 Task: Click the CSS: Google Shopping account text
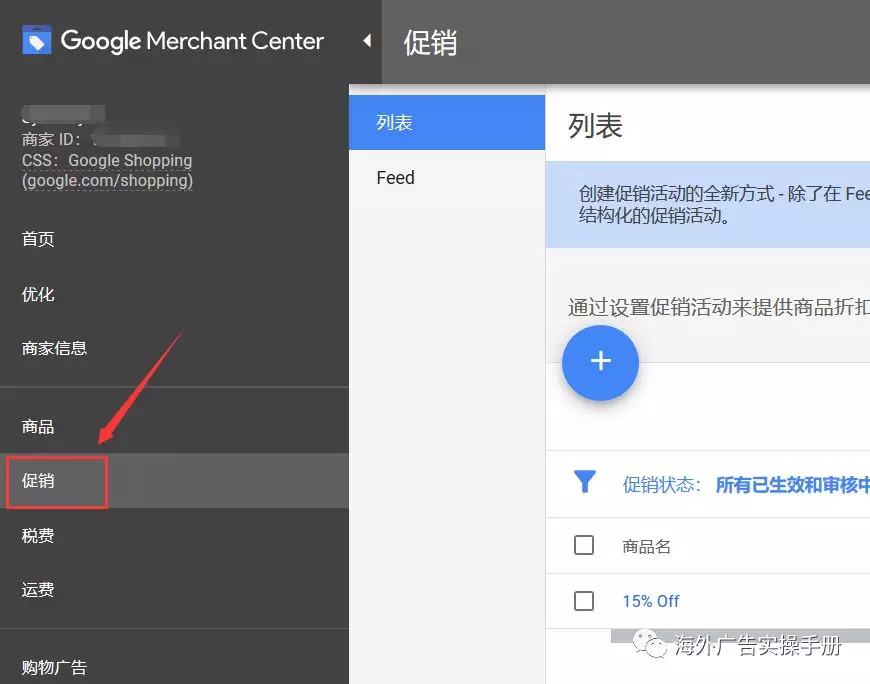click(107, 170)
